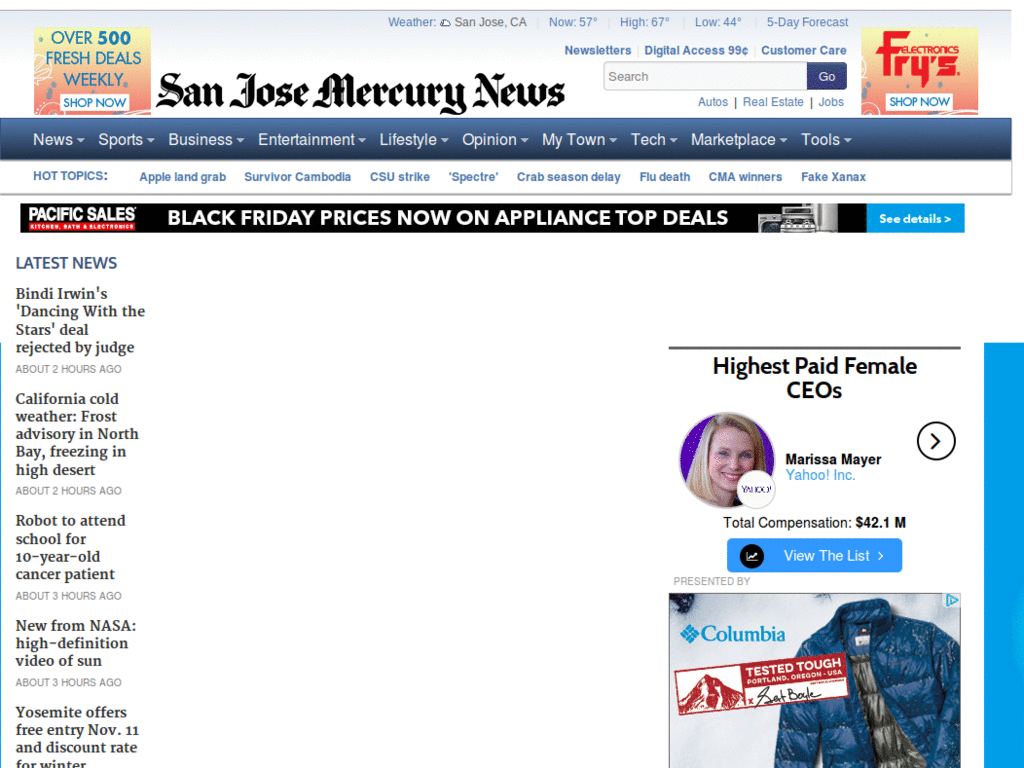The height and width of the screenshot is (768, 1024).
Task: Open the Autos link
Action: (x=712, y=102)
